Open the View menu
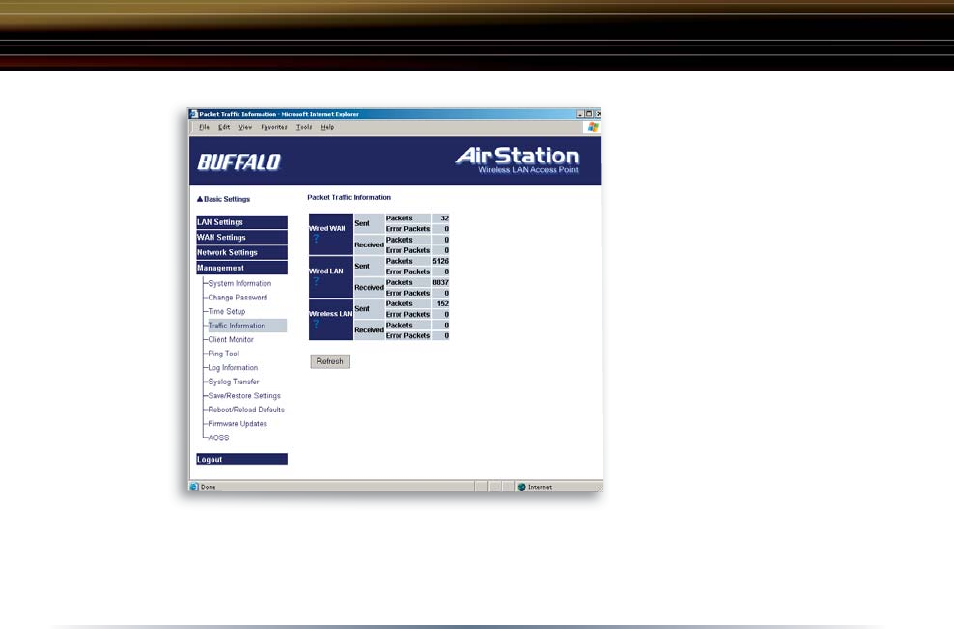This screenshot has height=629, width=954. pyautogui.click(x=245, y=127)
